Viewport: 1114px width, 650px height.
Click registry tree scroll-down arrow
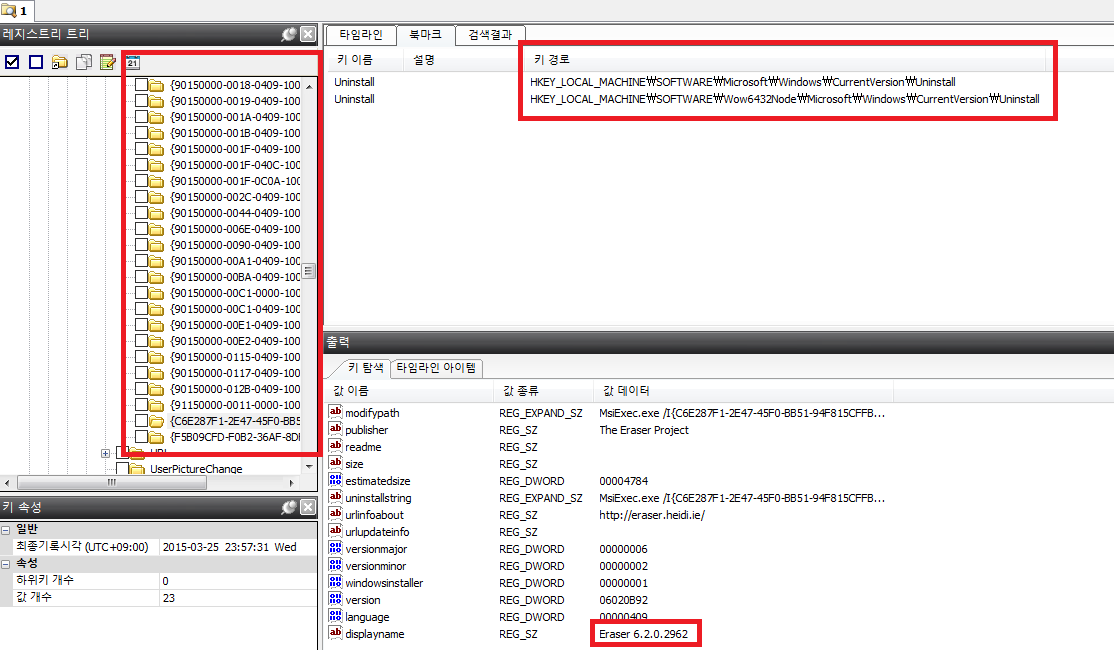click(x=309, y=467)
